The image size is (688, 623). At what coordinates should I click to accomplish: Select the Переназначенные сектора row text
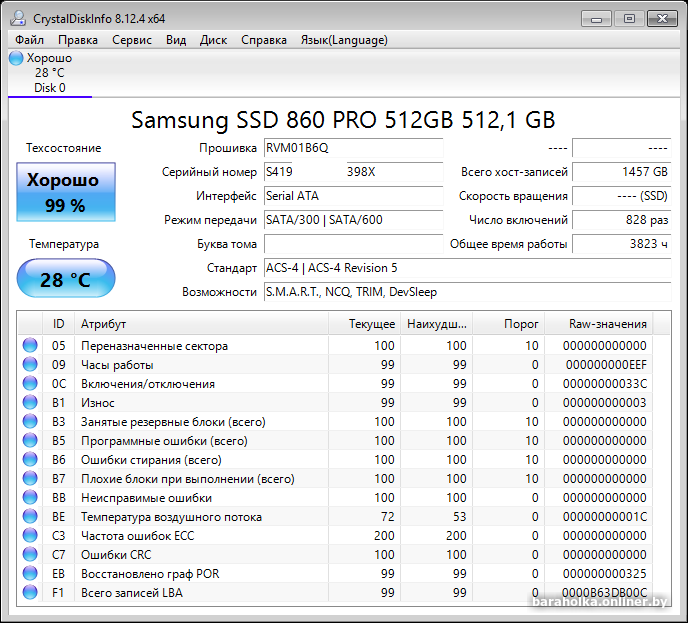154,346
